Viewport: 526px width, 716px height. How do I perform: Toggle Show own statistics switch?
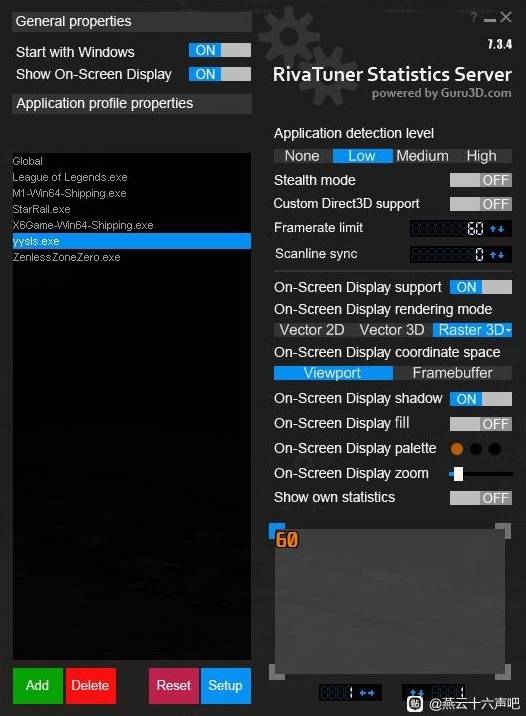480,498
